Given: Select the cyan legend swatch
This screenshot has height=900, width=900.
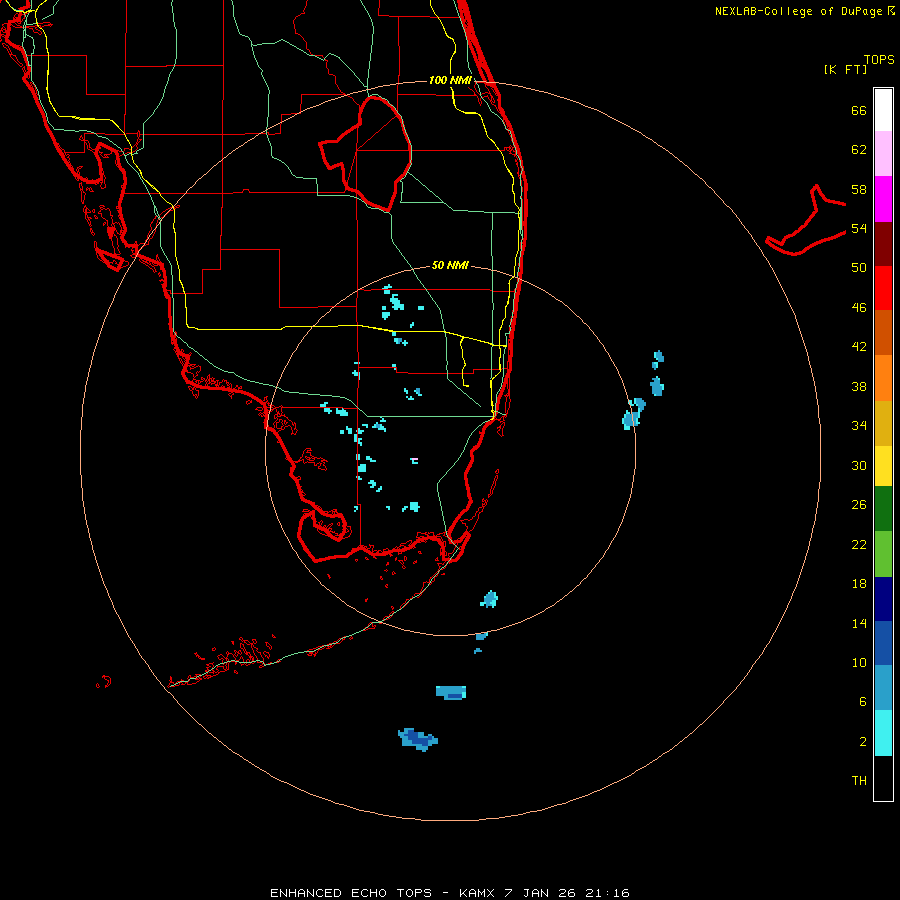Looking at the screenshot, I should tap(883, 733).
